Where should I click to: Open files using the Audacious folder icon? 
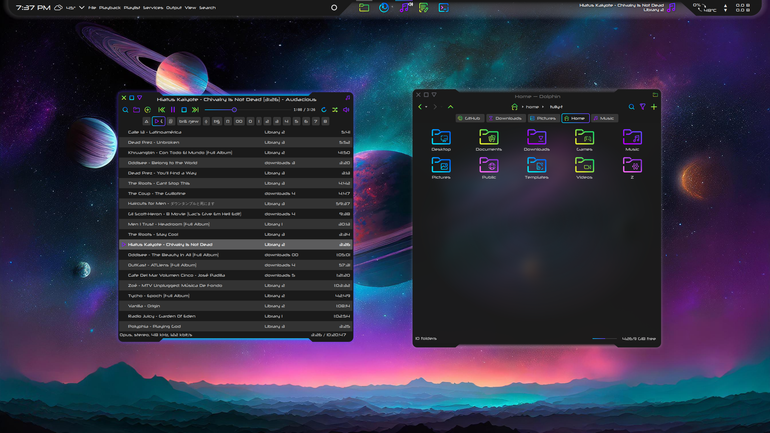(137, 110)
